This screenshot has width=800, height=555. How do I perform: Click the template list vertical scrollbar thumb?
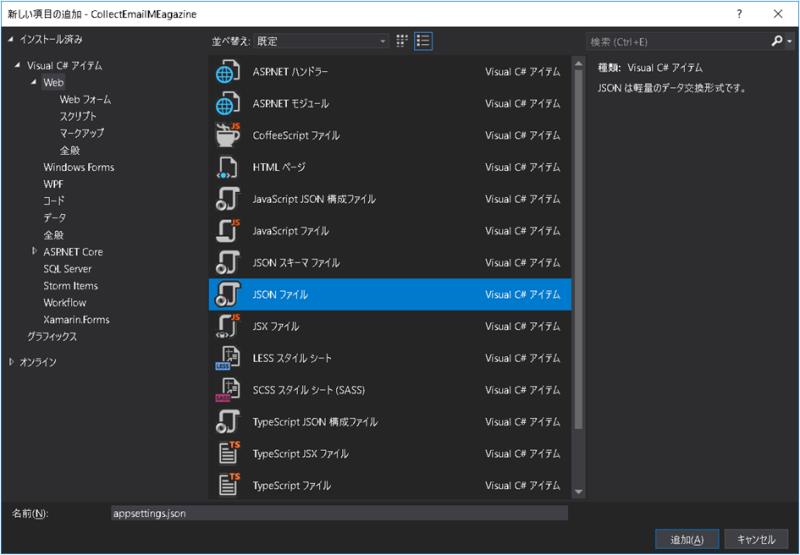click(579, 249)
